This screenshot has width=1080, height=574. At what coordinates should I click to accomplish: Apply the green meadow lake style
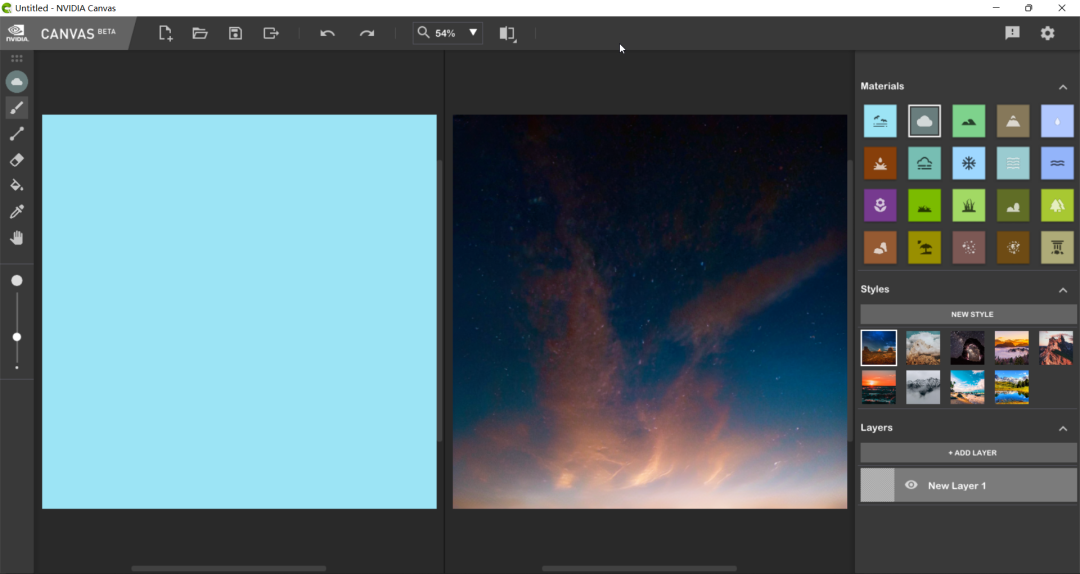[1012, 387]
